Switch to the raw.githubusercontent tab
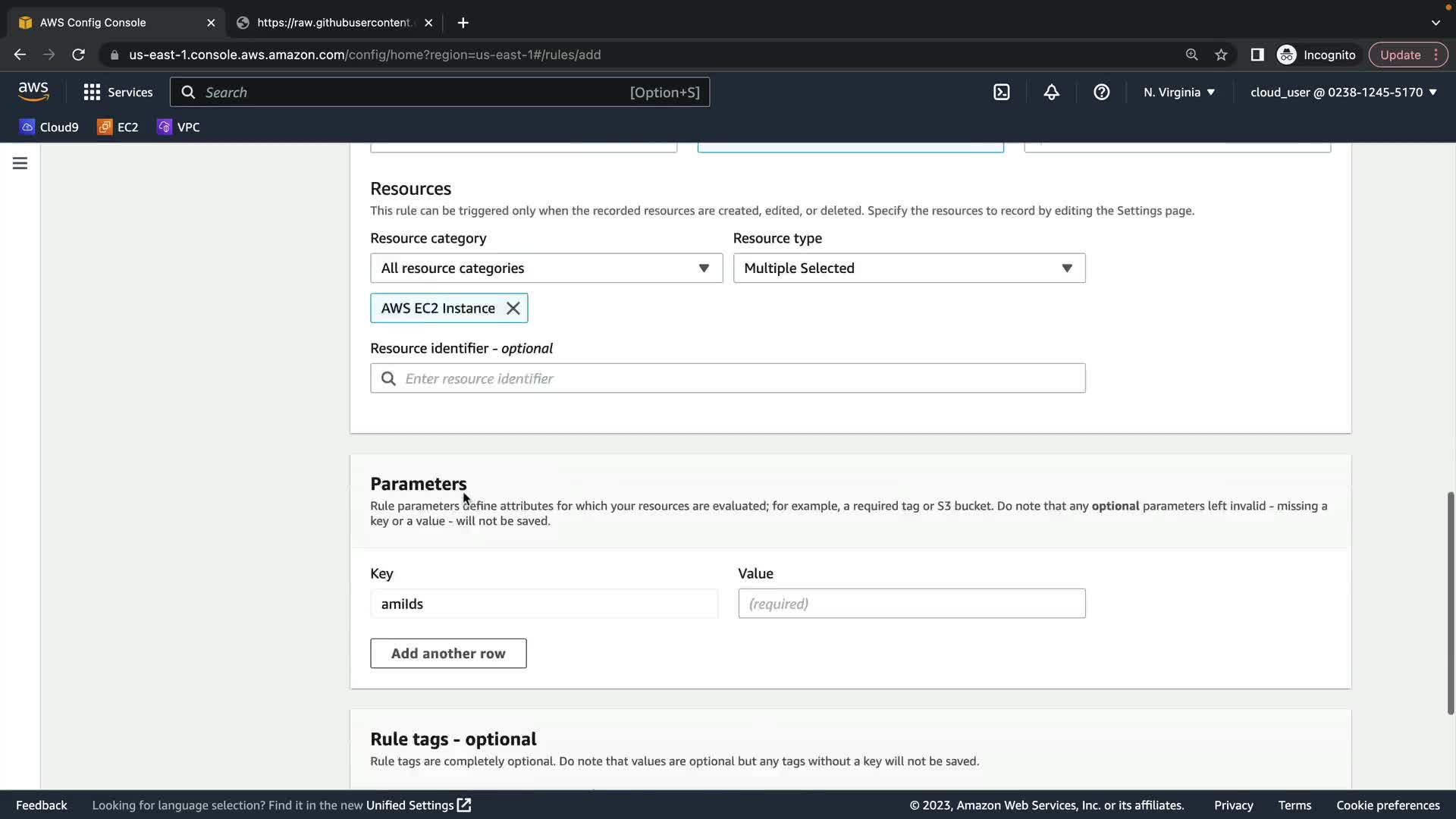The width and height of the screenshot is (1456, 819). click(x=334, y=23)
